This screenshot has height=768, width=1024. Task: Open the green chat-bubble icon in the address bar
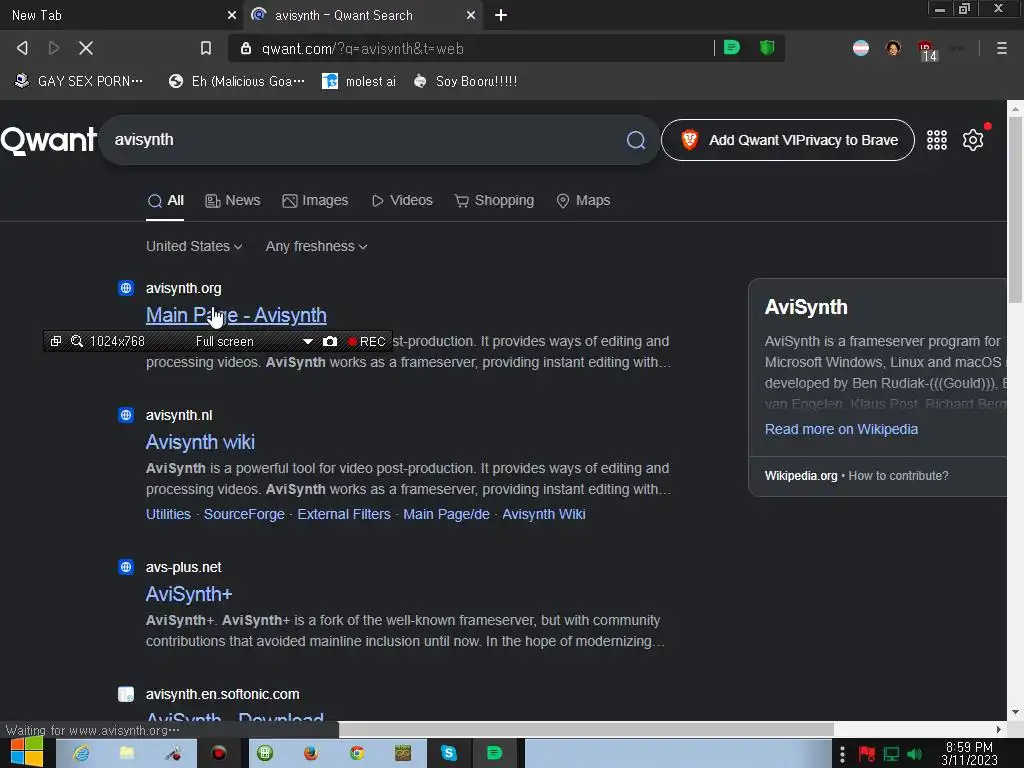click(x=732, y=48)
